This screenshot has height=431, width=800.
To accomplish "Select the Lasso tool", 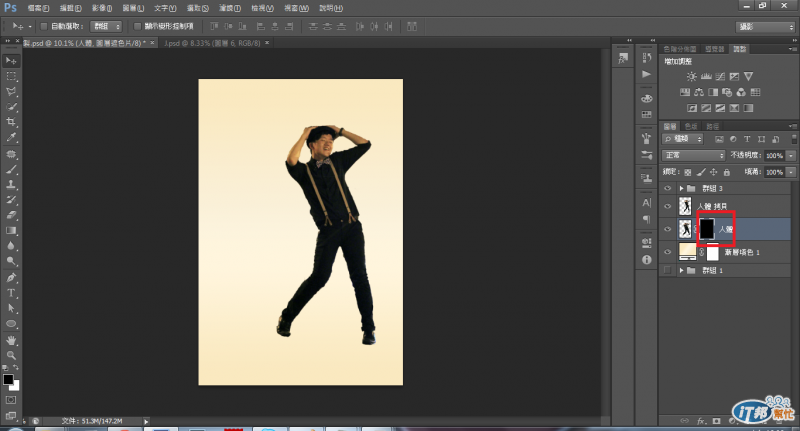I will coord(11,91).
